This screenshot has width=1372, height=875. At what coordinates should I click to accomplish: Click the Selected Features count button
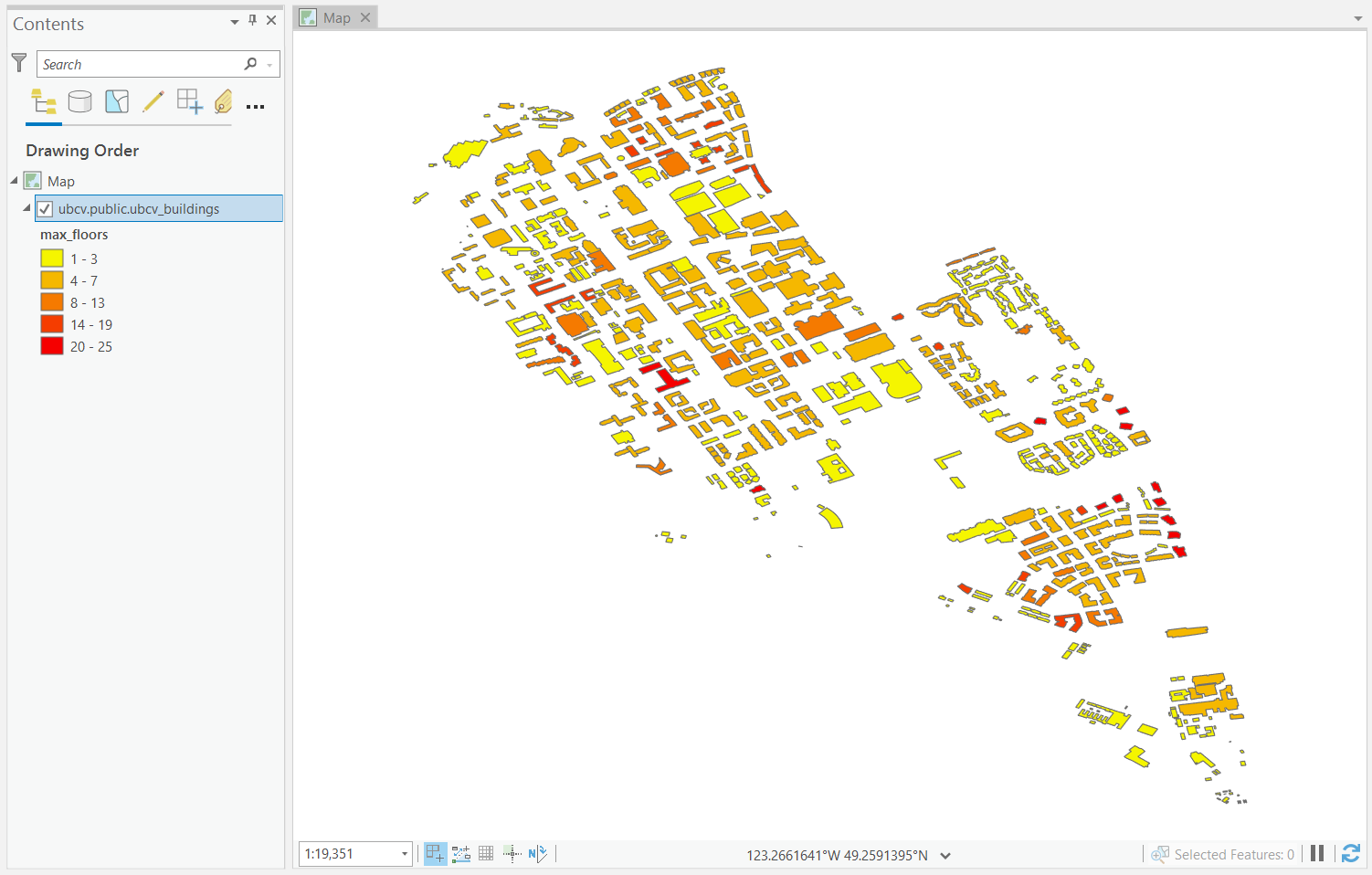tap(1223, 855)
